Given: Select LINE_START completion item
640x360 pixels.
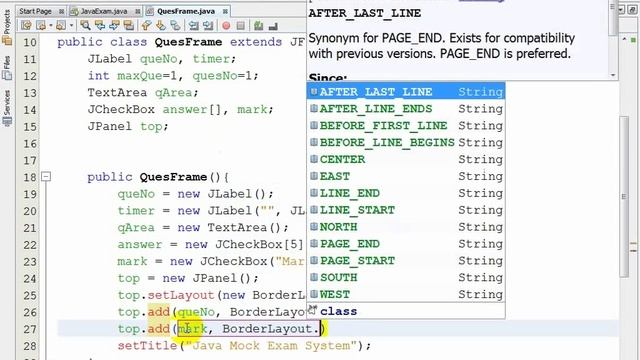Looking at the screenshot, I should point(406,210).
